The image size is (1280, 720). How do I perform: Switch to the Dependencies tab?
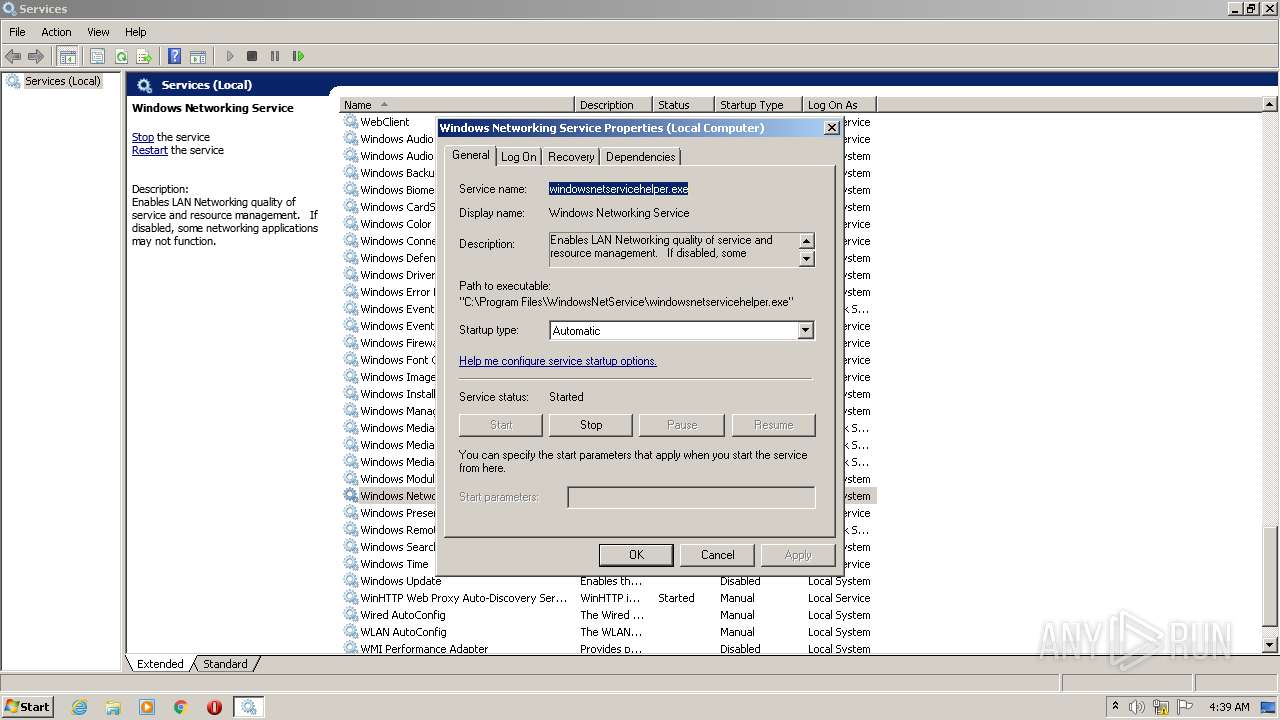(640, 157)
